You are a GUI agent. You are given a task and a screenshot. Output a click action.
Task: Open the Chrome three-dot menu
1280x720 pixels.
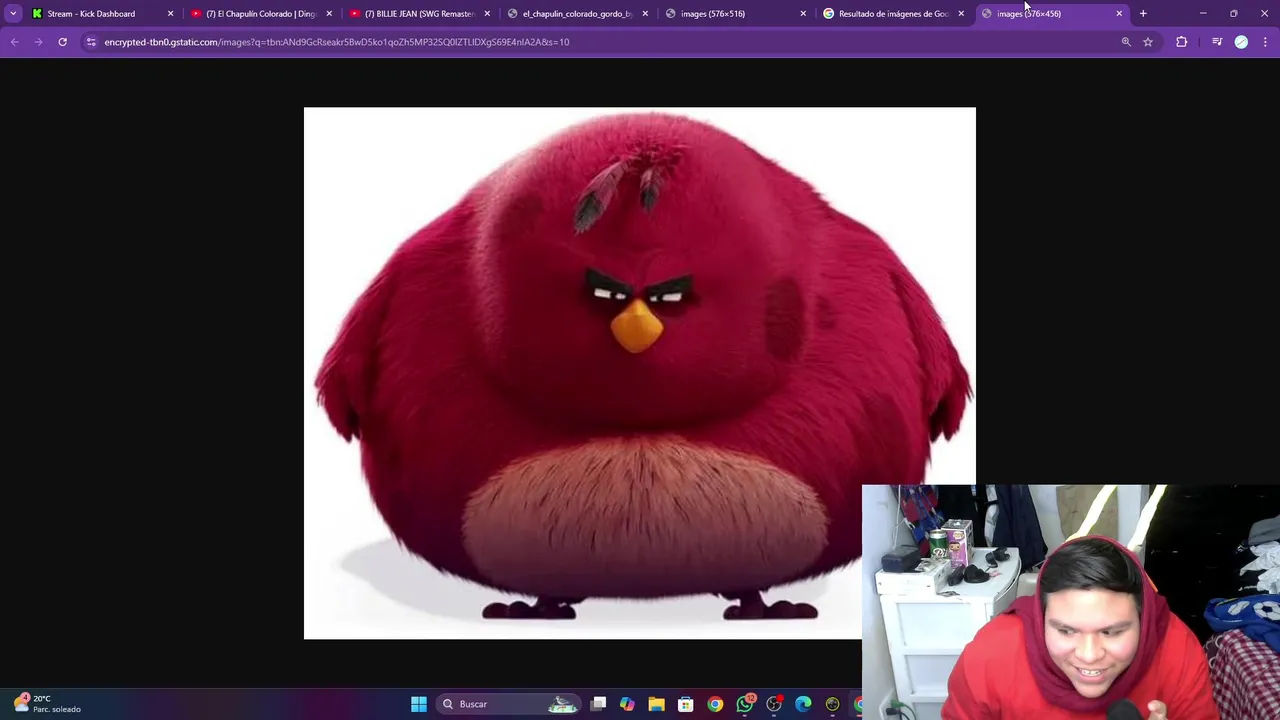pyautogui.click(x=1266, y=42)
